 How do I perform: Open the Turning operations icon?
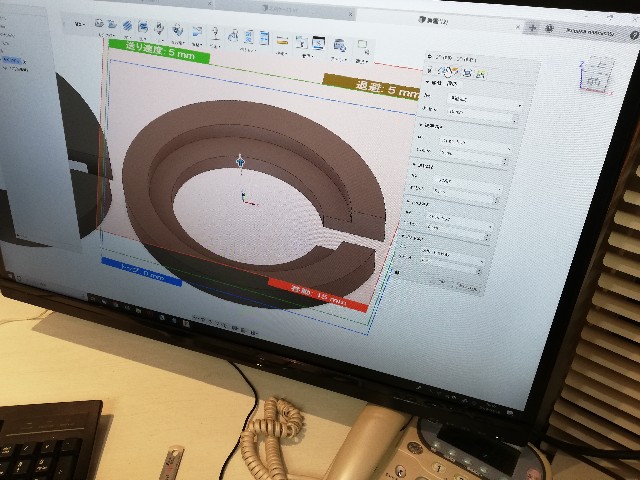pos(197,32)
